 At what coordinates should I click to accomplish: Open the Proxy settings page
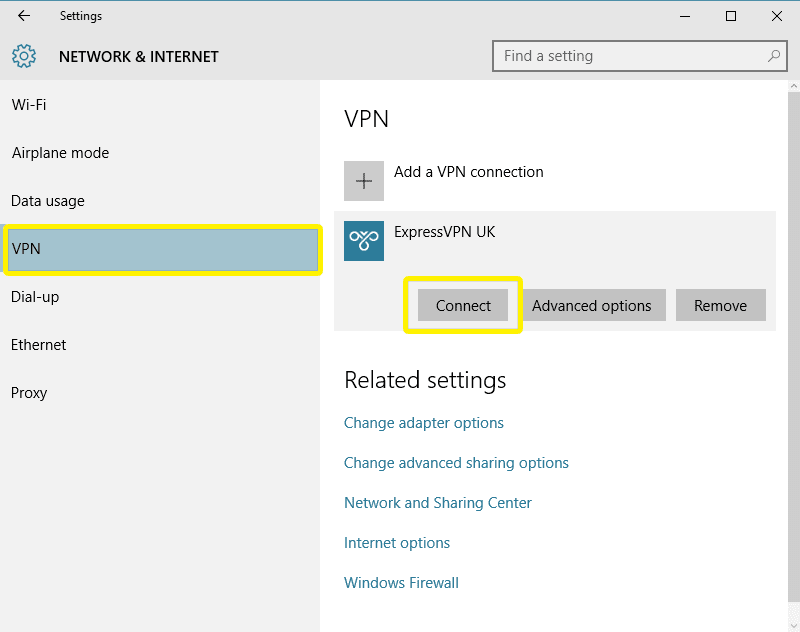click(x=29, y=393)
